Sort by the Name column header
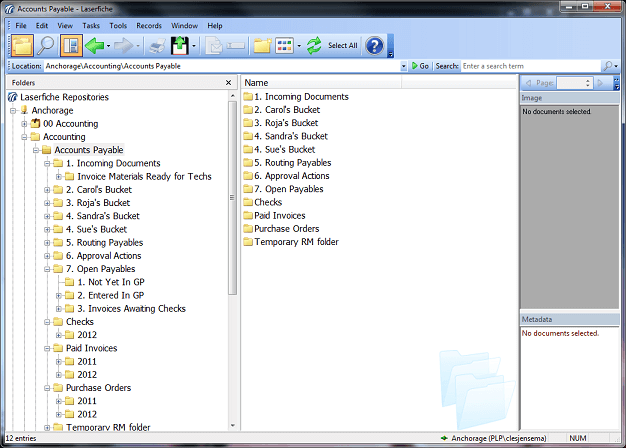The width and height of the screenshot is (626, 448). click(x=321, y=83)
